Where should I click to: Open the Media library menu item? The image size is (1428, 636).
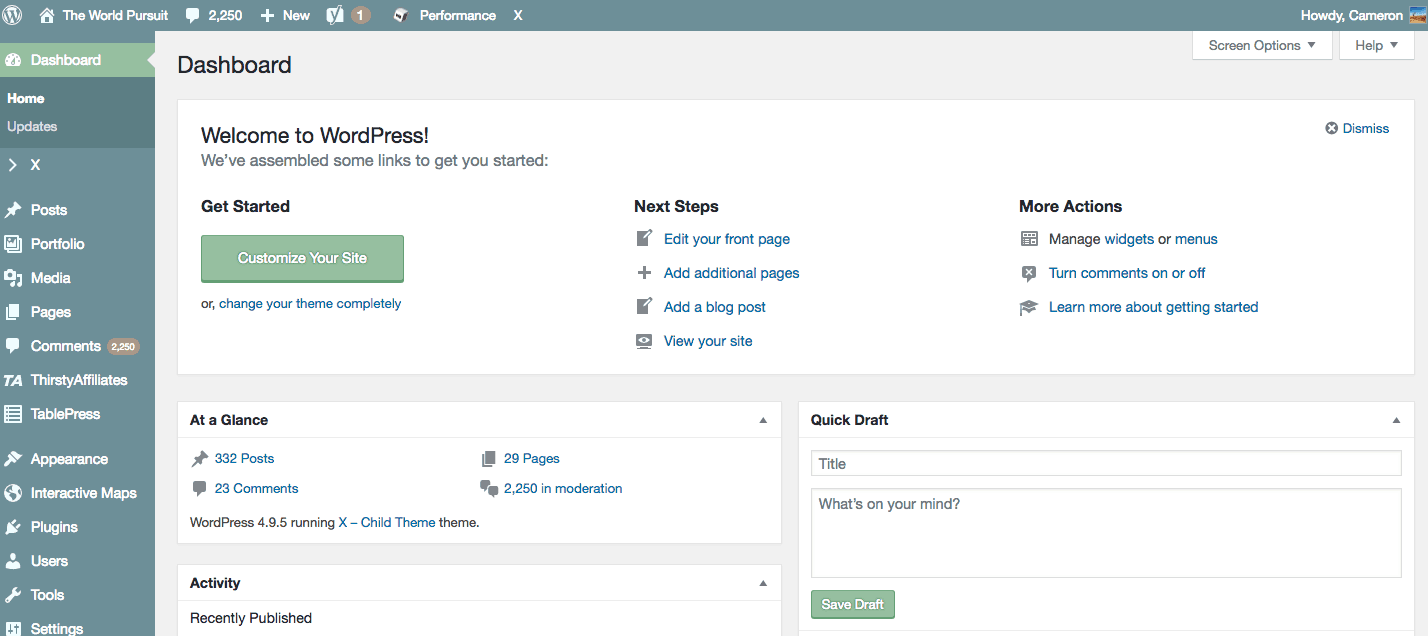pyautogui.click(x=77, y=278)
